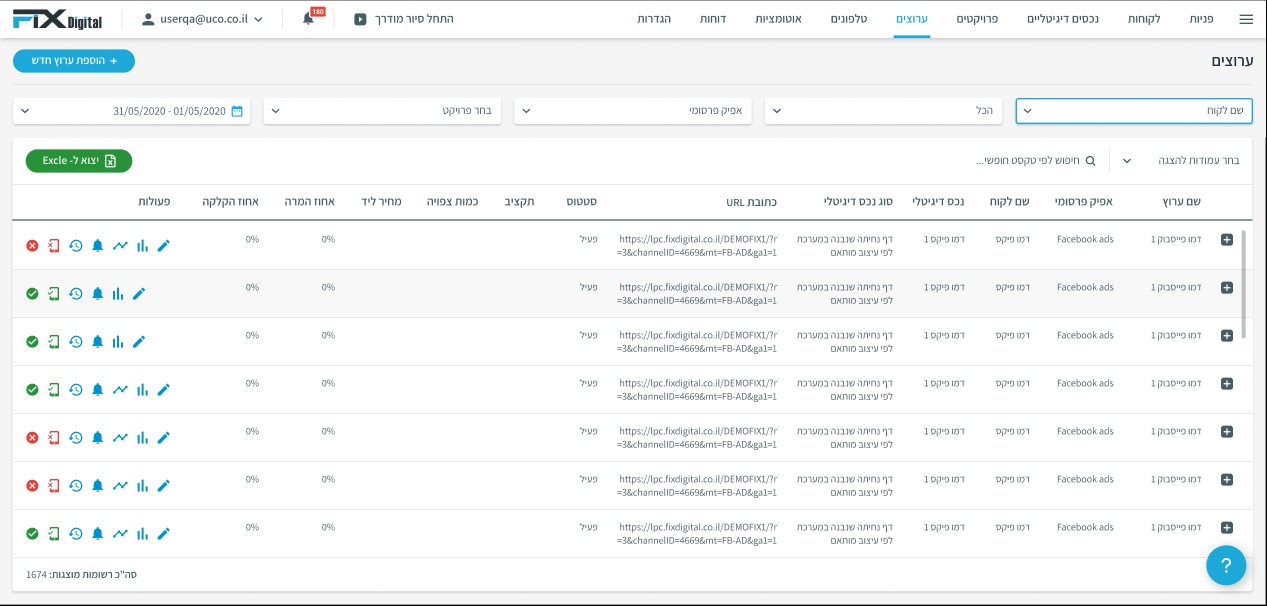Expand the fourth table row with plus
This screenshot has height=606, width=1267.
click(x=1227, y=384)
